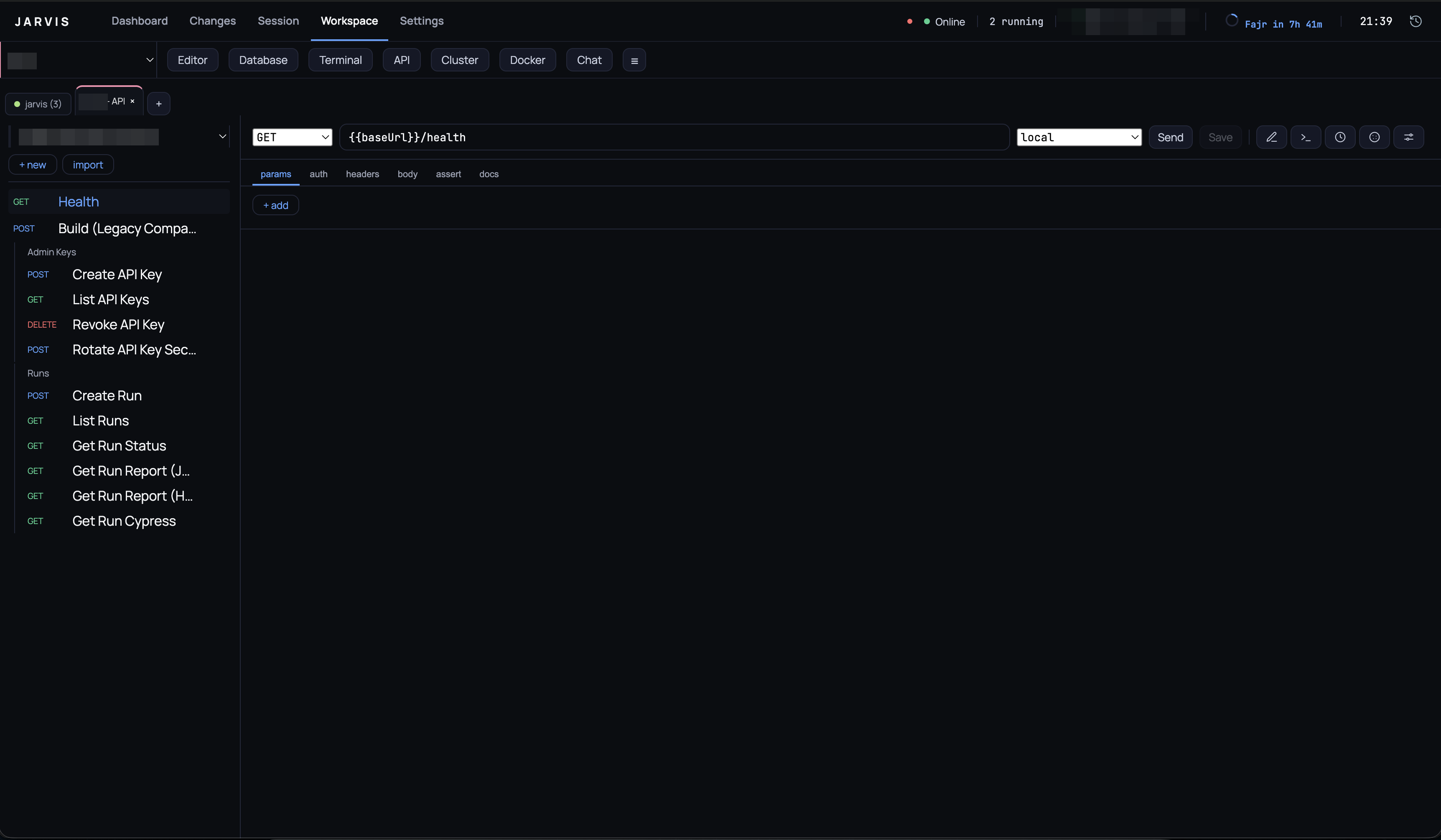
Task: Click the request URL field
Action: coord(674,137)
